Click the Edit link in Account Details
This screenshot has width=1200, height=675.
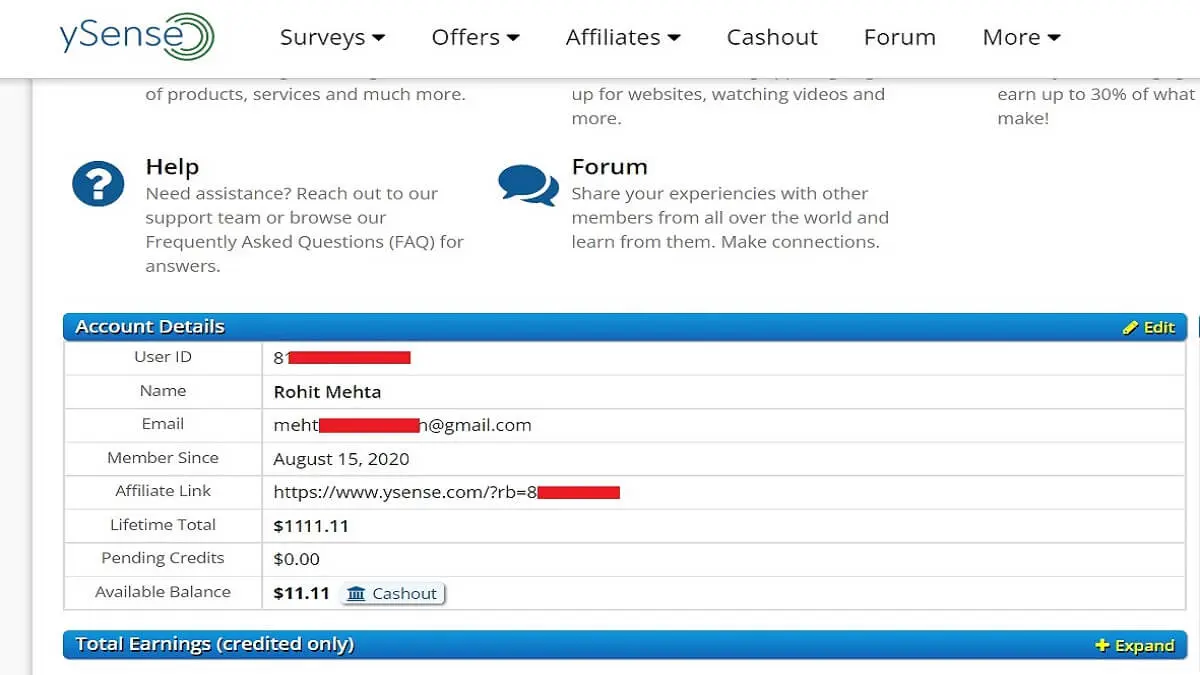(1159, 328)
